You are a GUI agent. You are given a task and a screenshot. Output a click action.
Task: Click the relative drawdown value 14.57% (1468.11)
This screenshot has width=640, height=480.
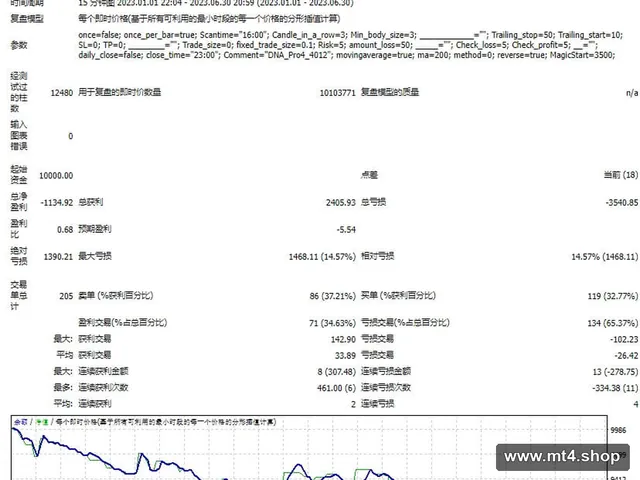click(604, 257)
